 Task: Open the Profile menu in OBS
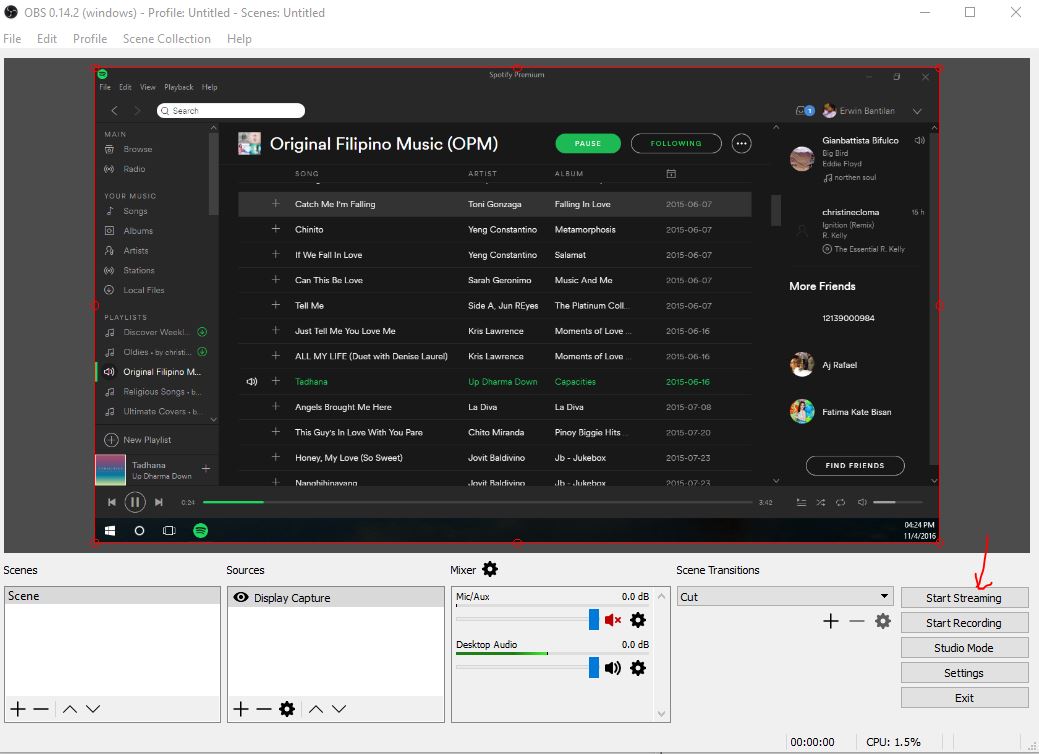click(90, 38)
